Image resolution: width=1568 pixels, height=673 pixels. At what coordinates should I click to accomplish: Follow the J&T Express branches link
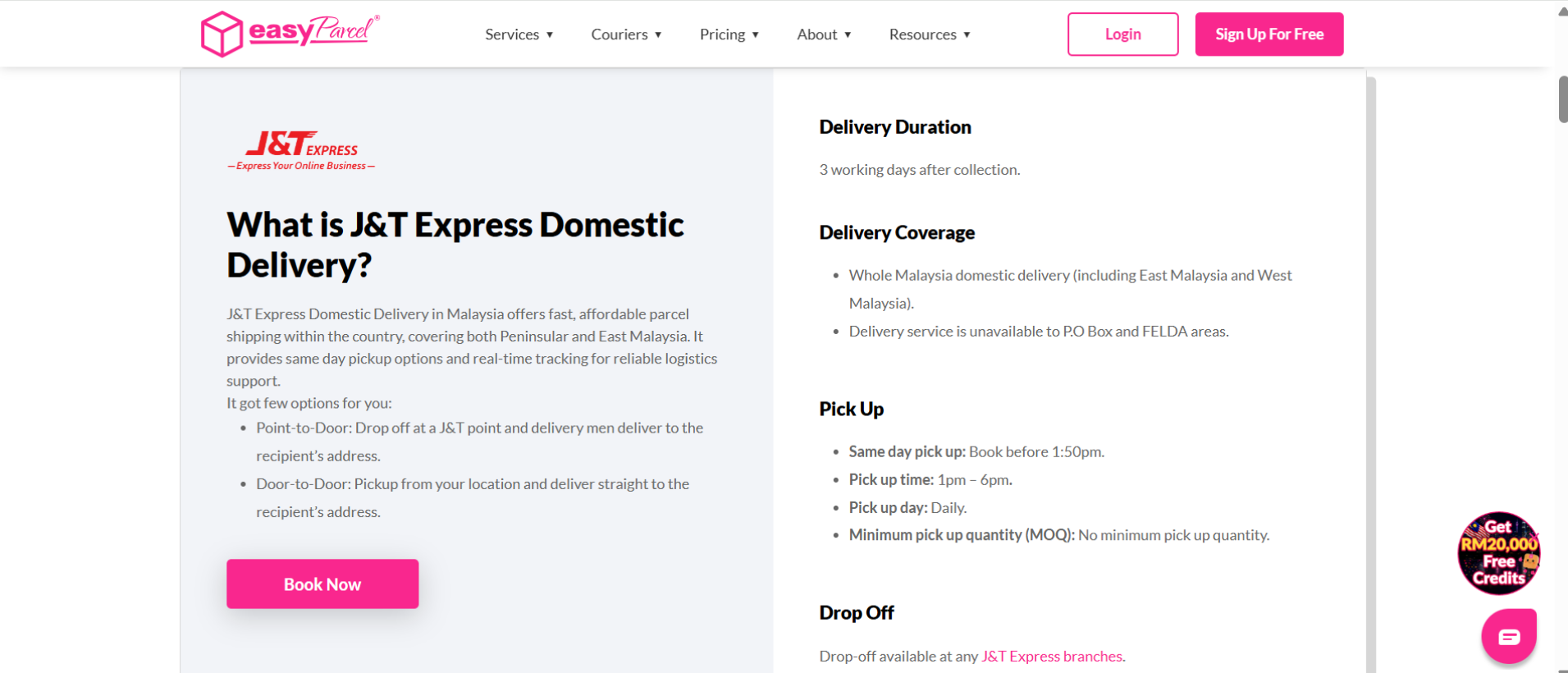[x=1052, y=656]
